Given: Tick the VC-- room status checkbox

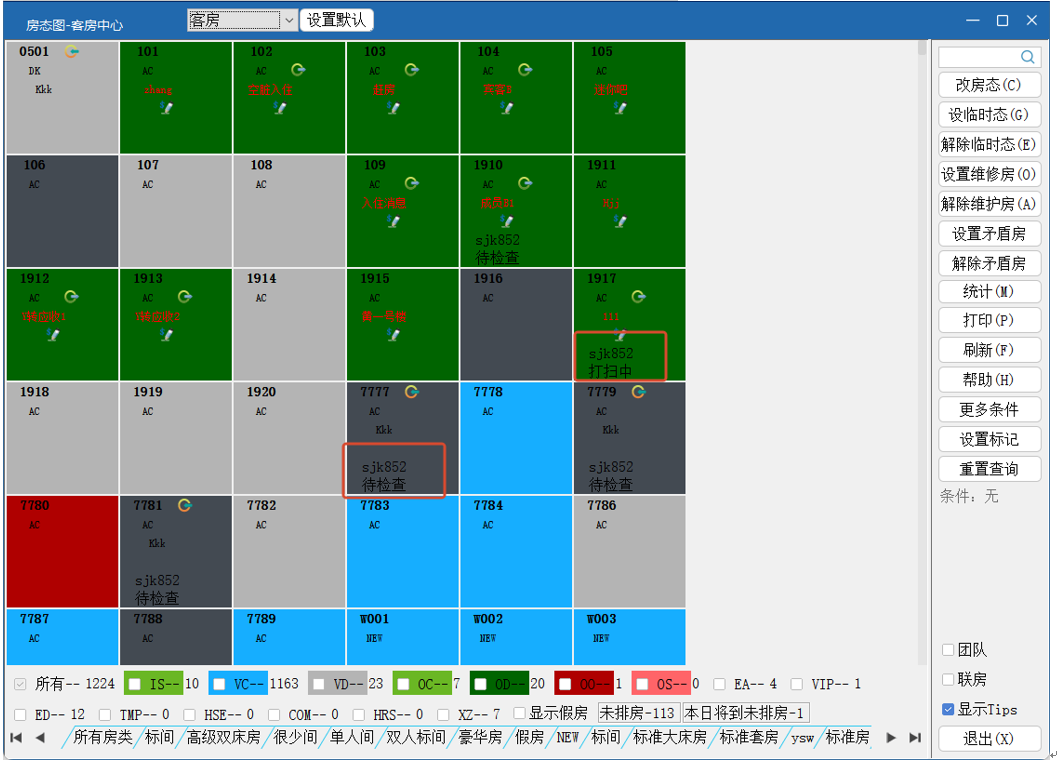Looking at the screenshot, I should tap(219, 684).
